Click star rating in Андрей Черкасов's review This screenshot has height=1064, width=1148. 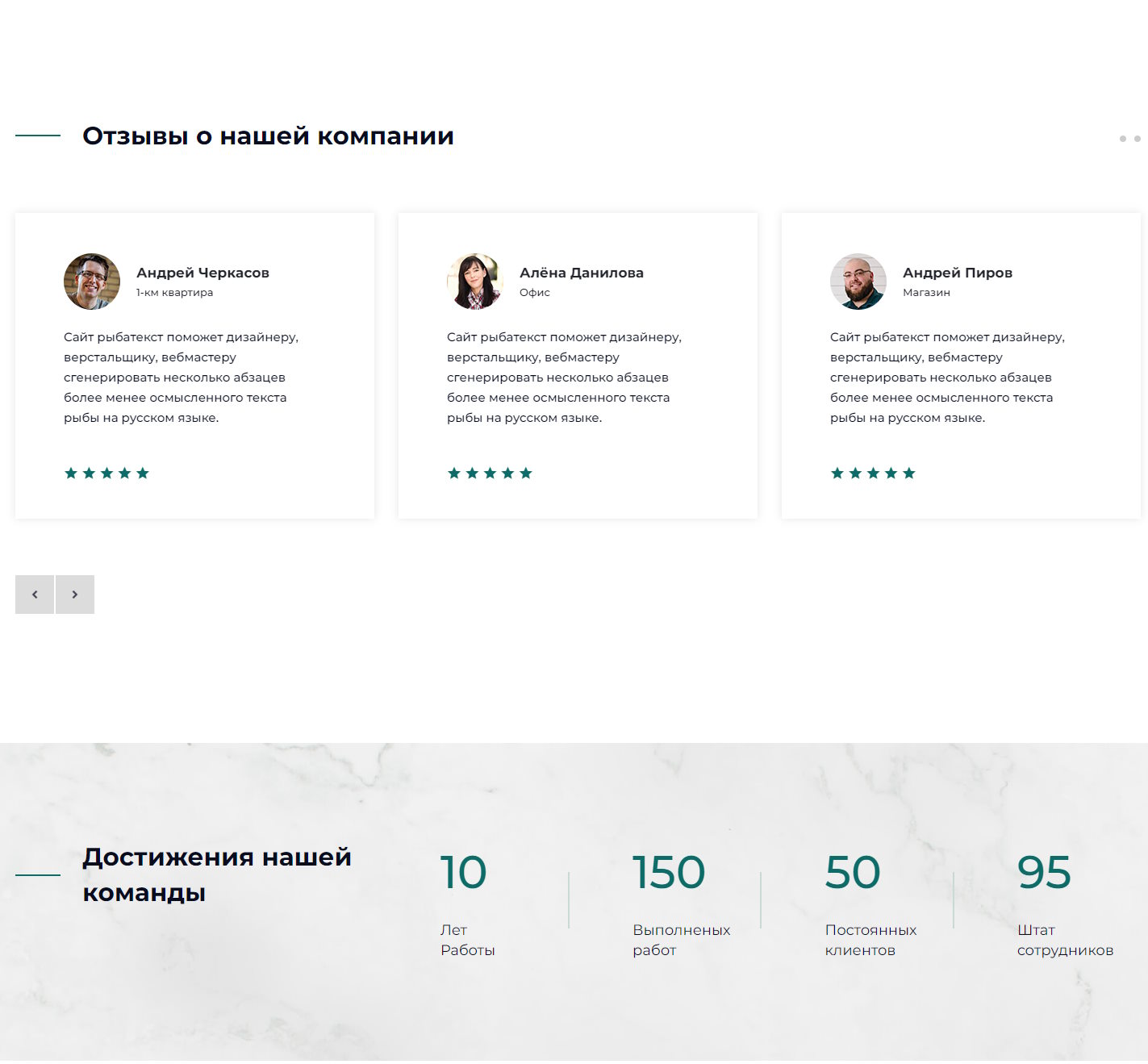(106, 474)
